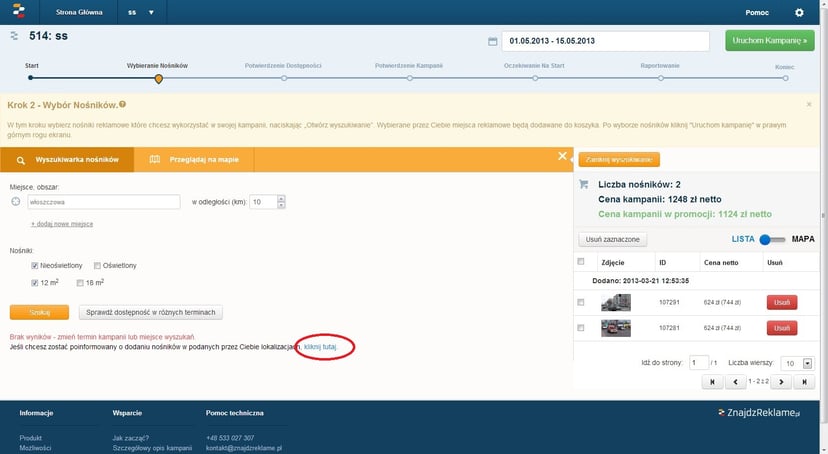Remove carrier 107281 with Usuń button

782,328
